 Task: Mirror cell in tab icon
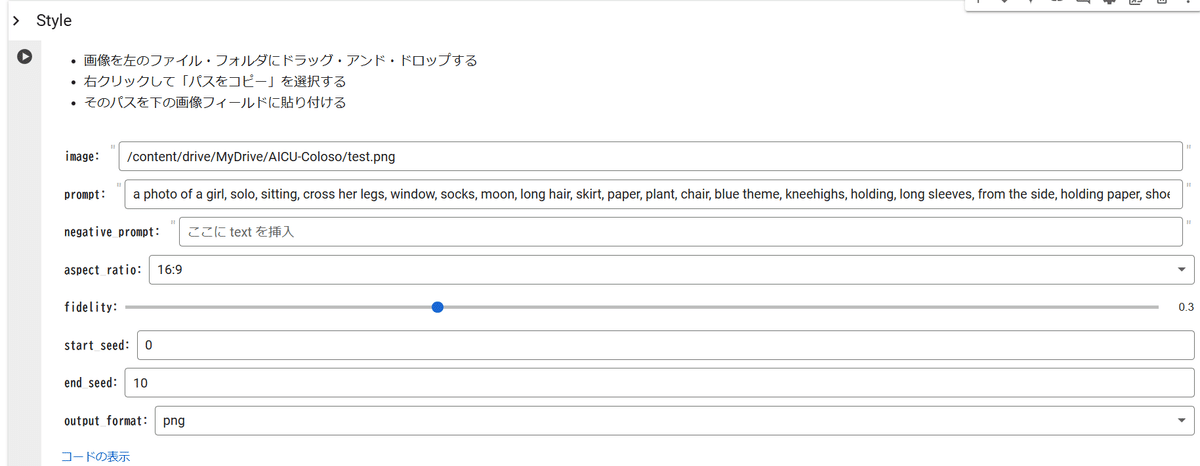[x=1135, y=3]
